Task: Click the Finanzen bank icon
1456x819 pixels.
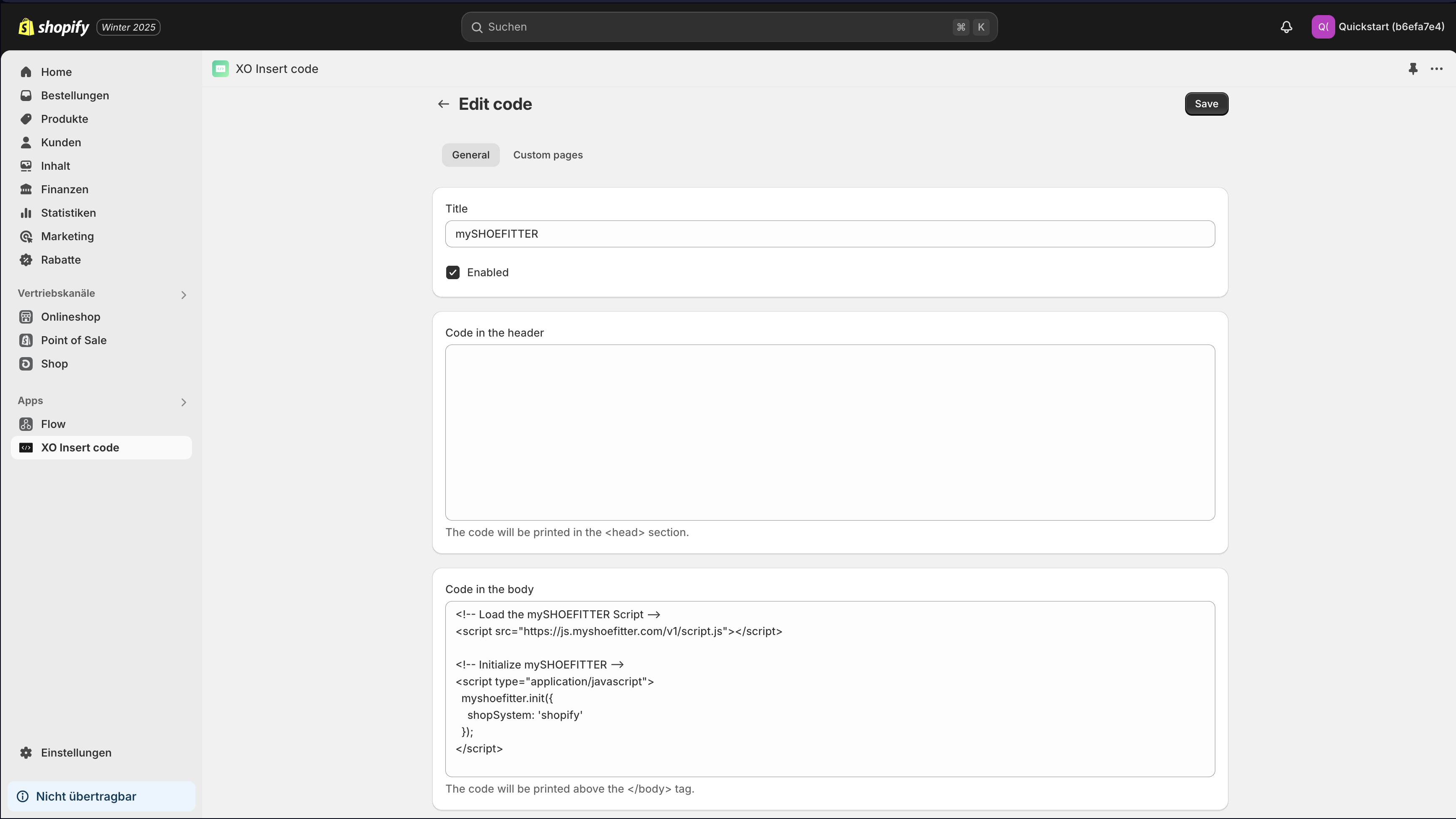Action: [26, 189]
